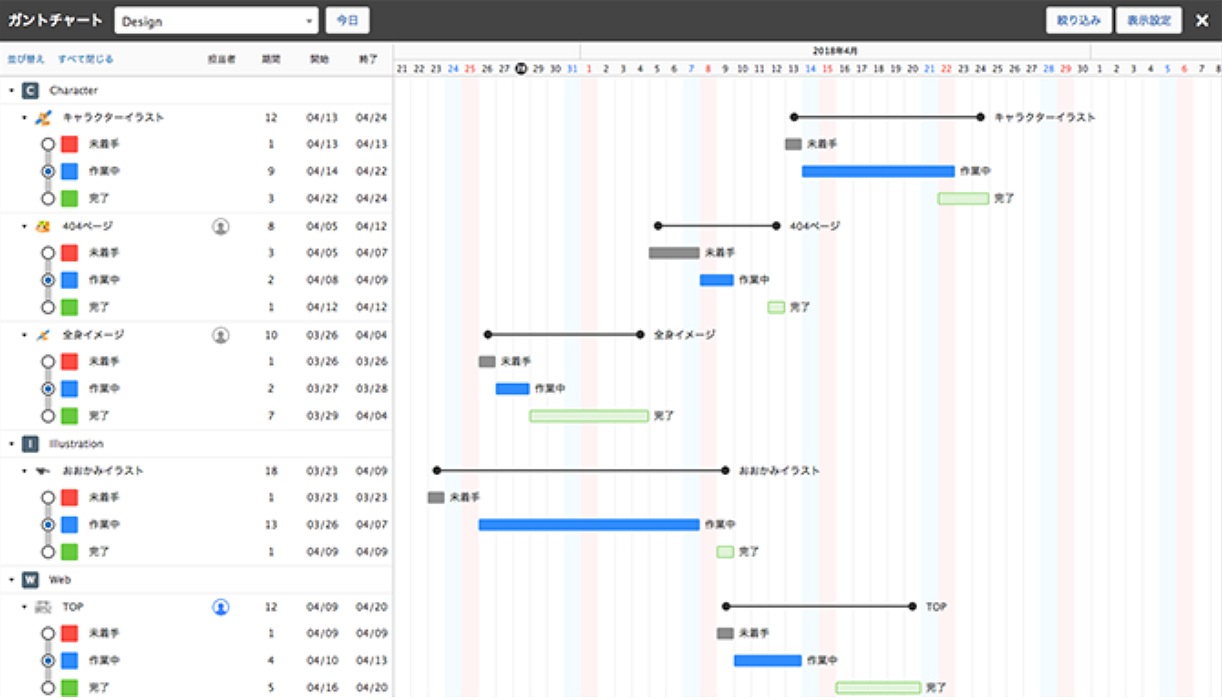Open the 絞り込み filter button
This screenshot has height=700, width=1222.
pyautogui.click(x=1078, y=21)
